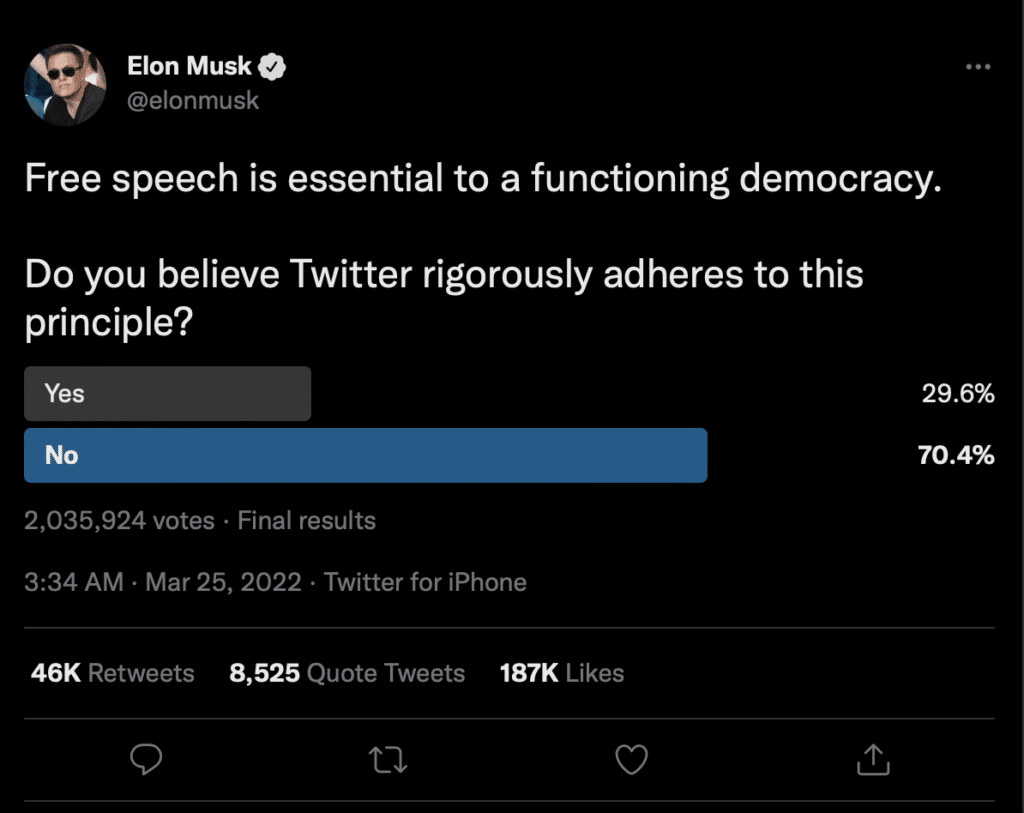The image size is (1024, 813).
Task: Click the 3:34 AM timestamp
Action: (74, 582)
